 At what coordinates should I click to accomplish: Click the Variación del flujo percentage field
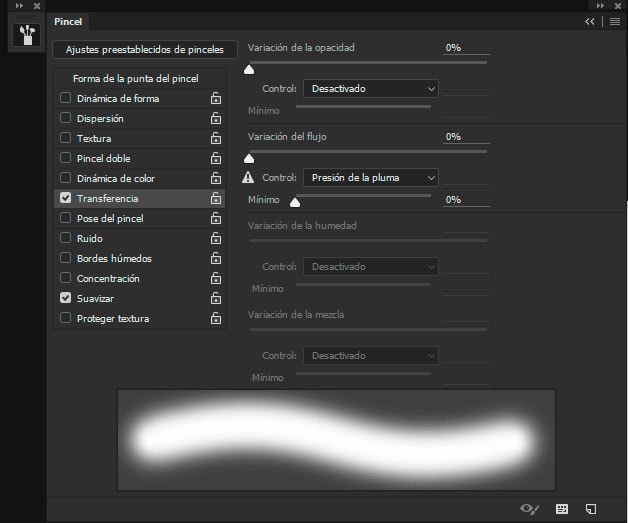click(466, 137)
